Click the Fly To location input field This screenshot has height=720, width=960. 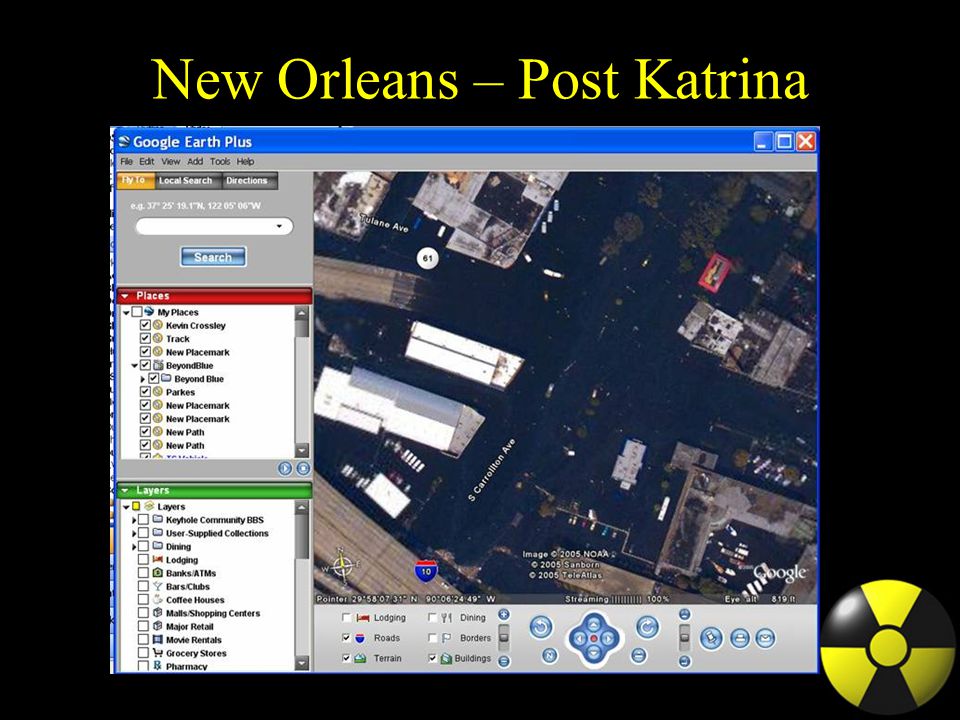coord(214,227)
